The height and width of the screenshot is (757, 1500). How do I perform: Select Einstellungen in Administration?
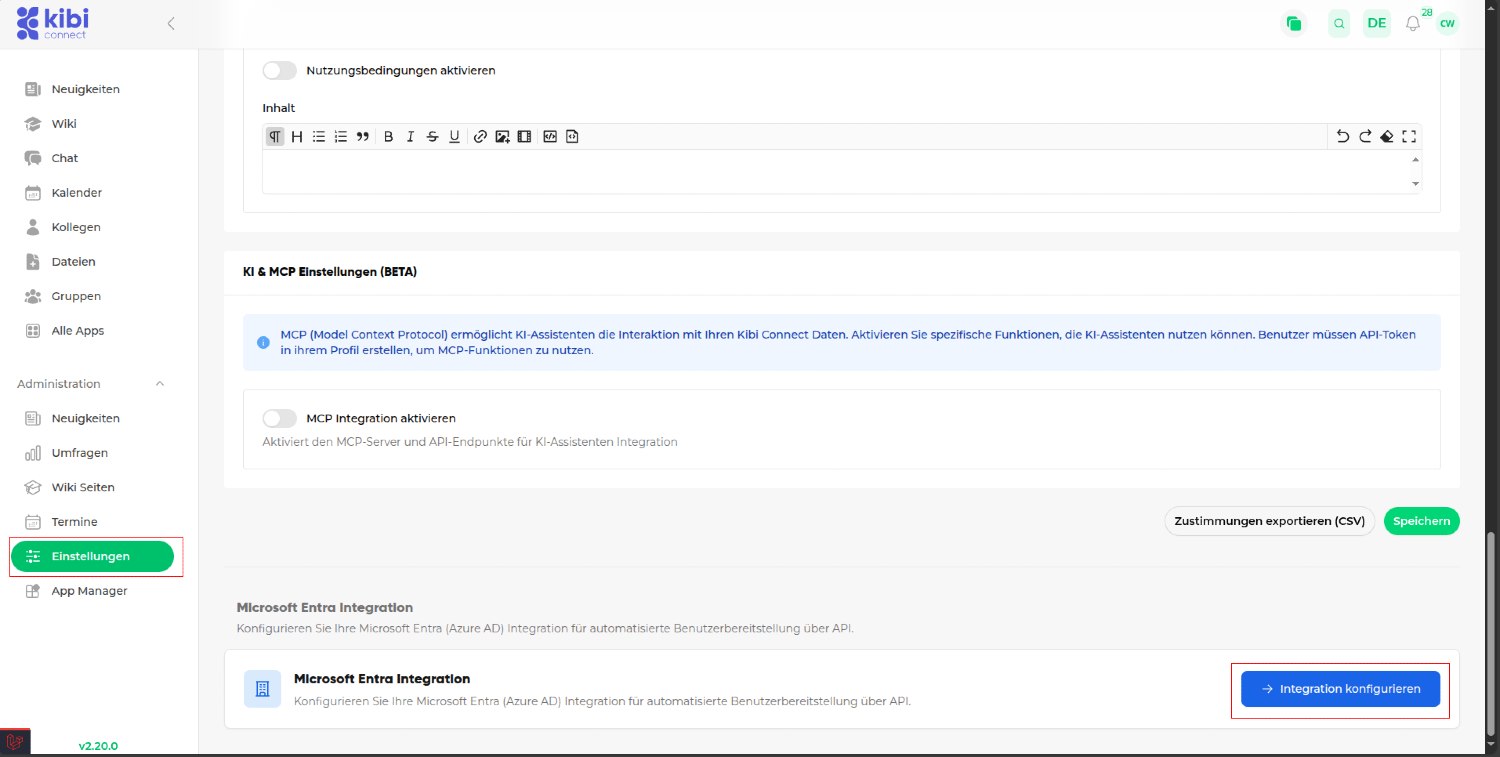pyautogui.click(x=92, y=556)
